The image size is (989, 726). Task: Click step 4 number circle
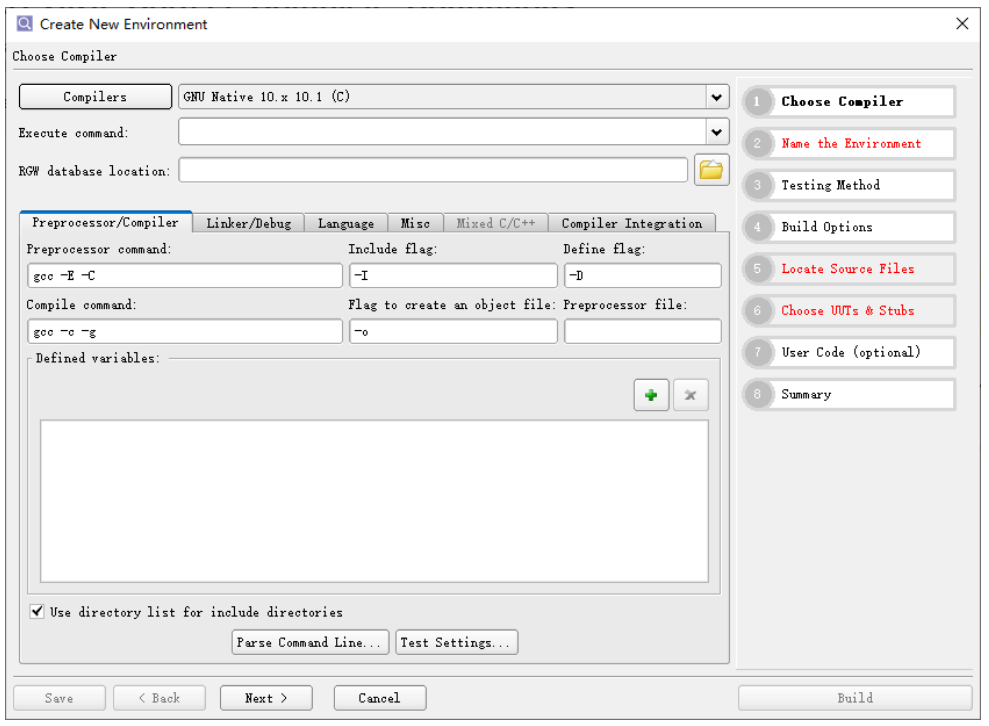757,226
